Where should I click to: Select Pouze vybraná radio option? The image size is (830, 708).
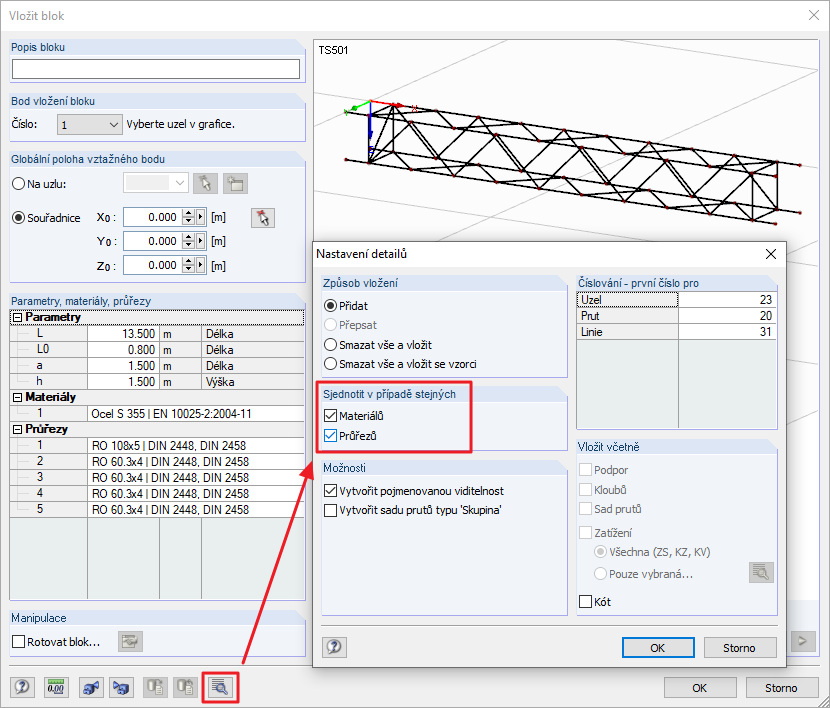point(600,574)
